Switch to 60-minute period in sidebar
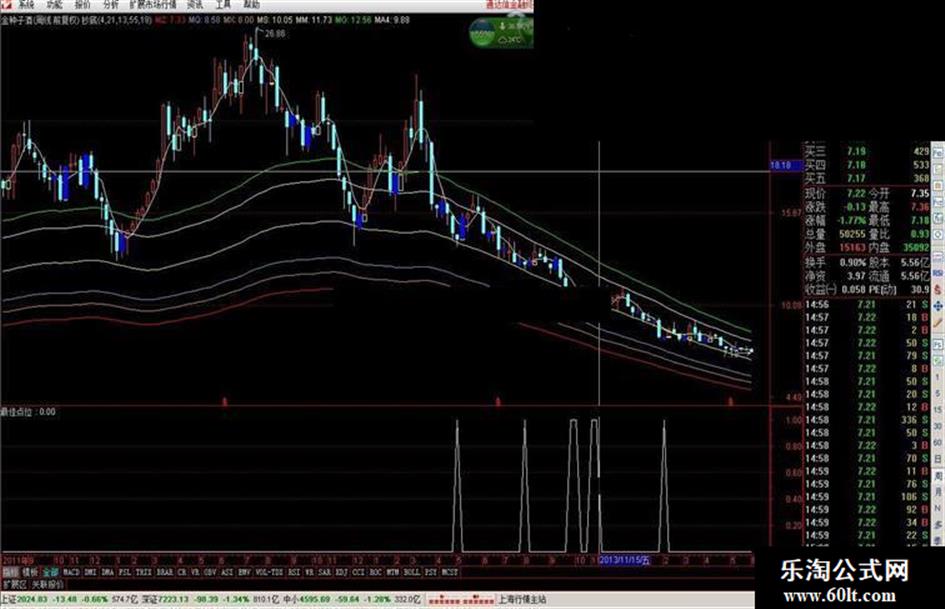Viewport: 945px width, 609px height. pyautogui.click(x=938, y=442)
